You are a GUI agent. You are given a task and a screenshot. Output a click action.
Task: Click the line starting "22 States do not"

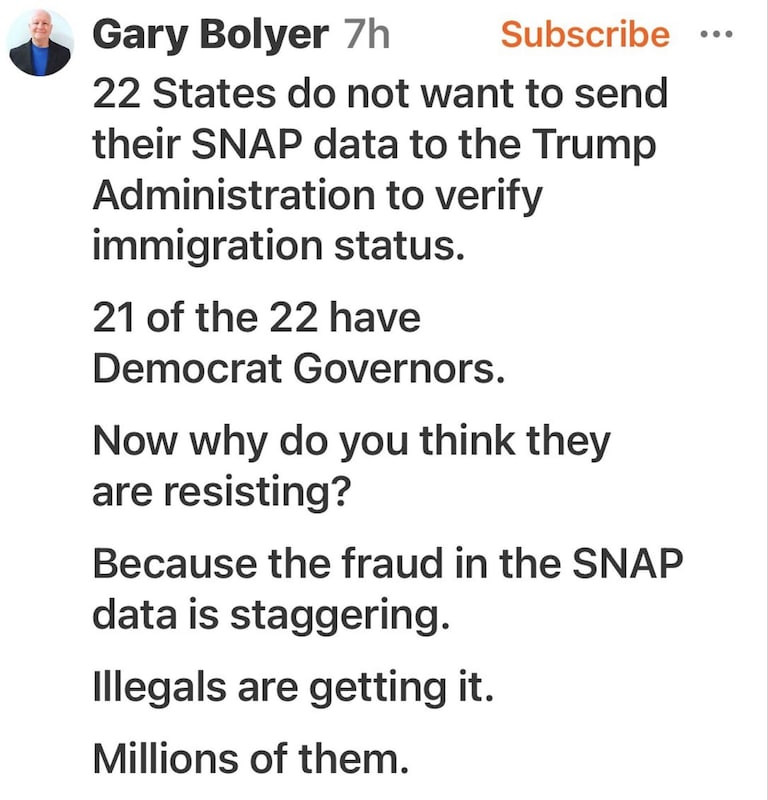[x=380, y=95]
